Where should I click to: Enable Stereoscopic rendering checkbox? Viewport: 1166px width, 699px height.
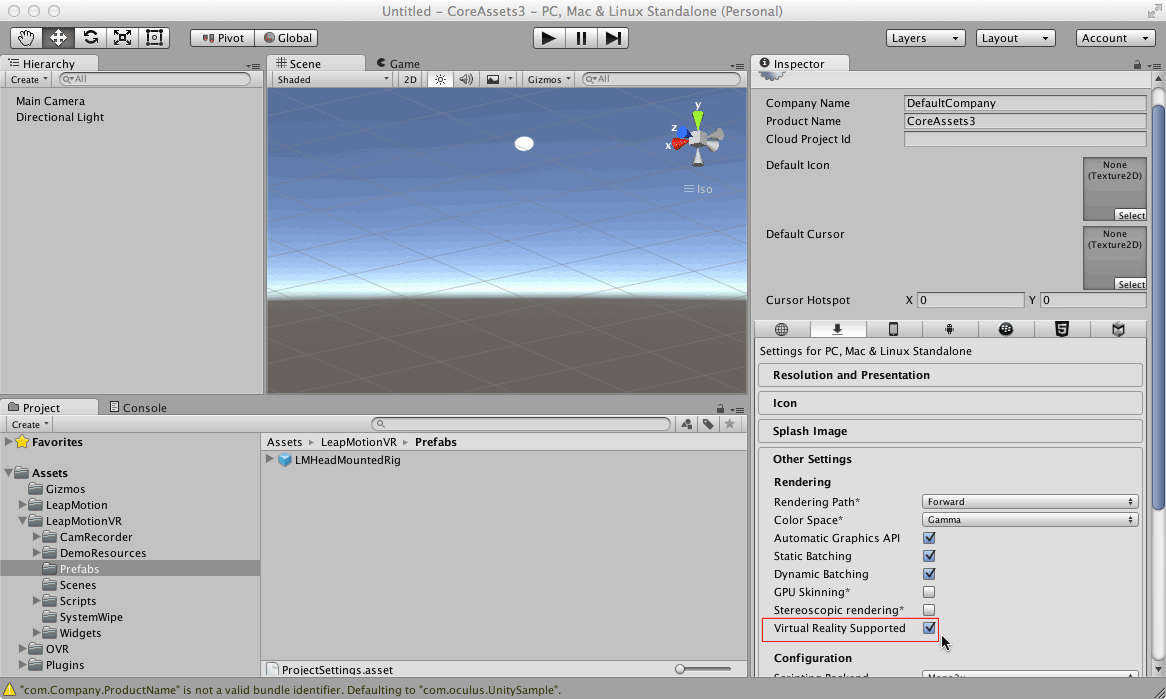tap(929, 611)
